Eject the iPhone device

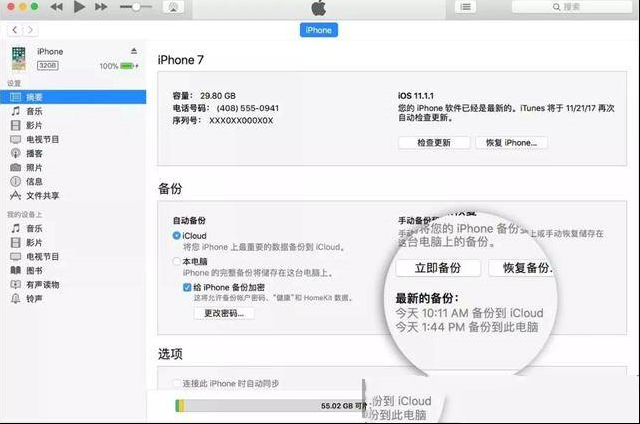pos(134,51)
